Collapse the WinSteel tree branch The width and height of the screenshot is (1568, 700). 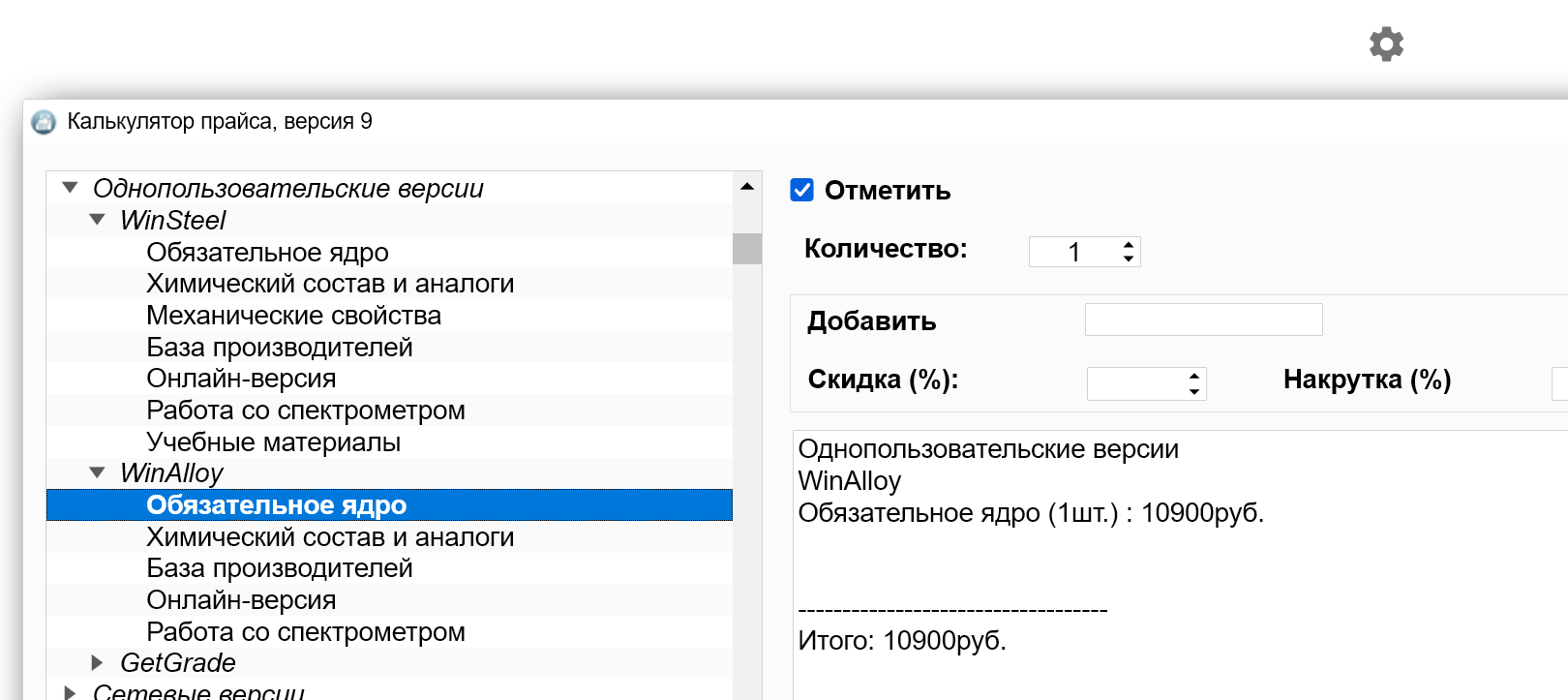pos(97,220)
